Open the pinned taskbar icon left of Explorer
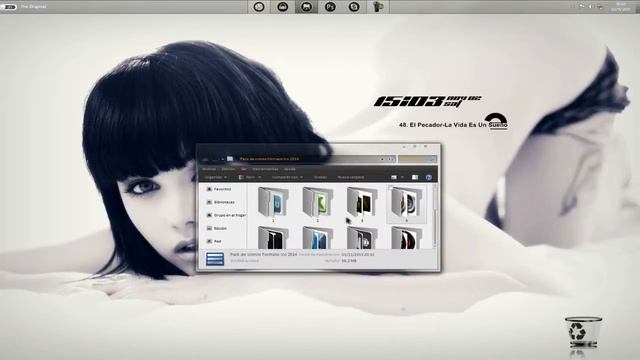 point(282,7)
